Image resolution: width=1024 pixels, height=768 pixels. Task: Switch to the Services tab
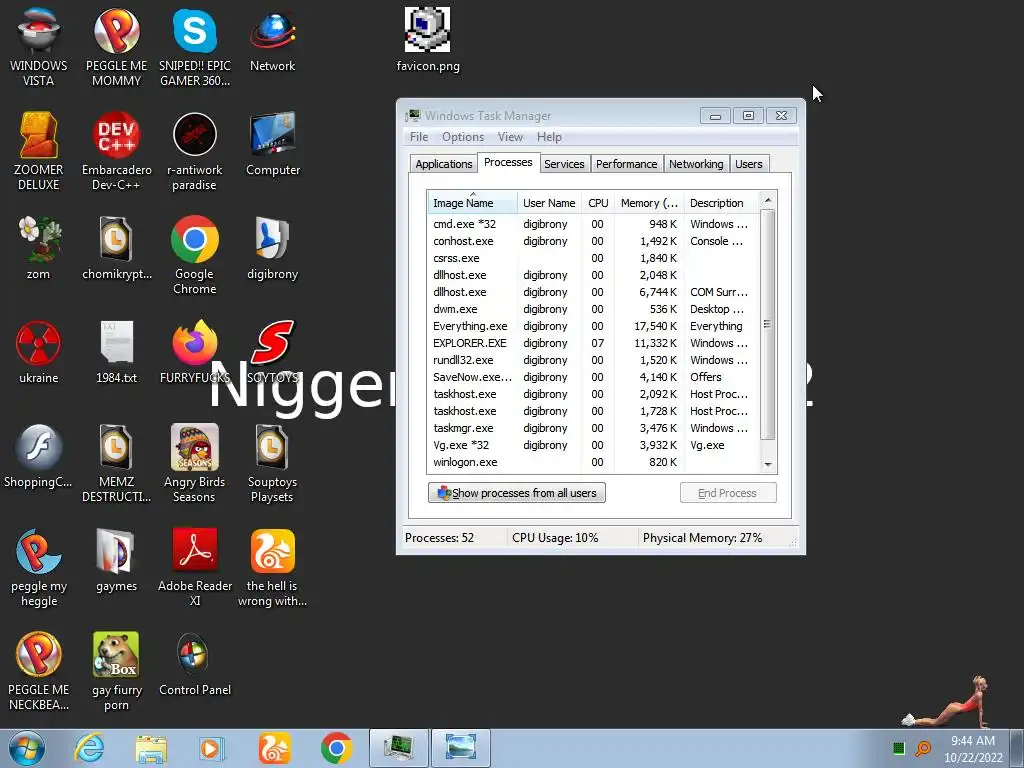[x=564, y=164]
